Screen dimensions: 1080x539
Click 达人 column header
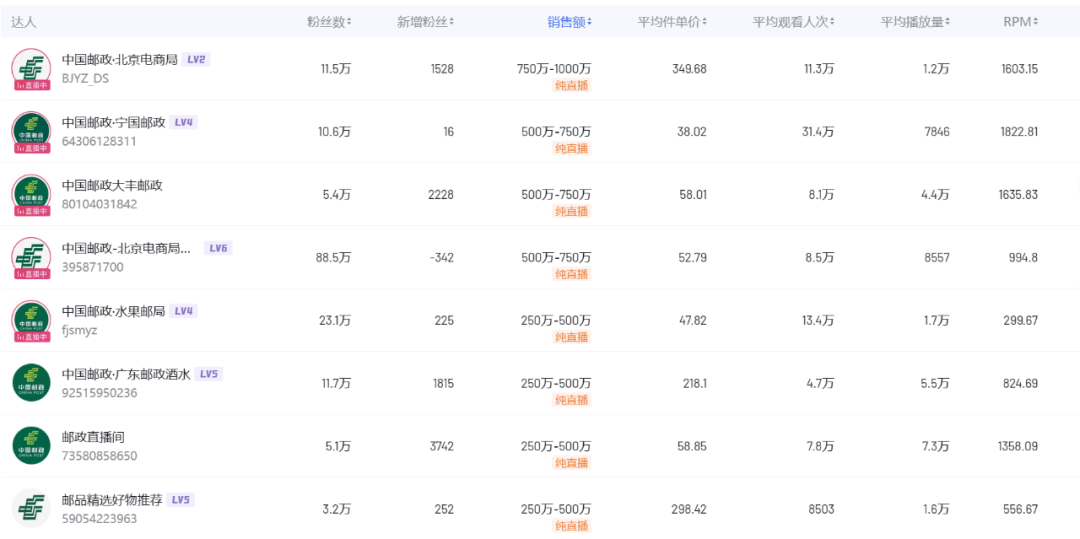[23, 22]
